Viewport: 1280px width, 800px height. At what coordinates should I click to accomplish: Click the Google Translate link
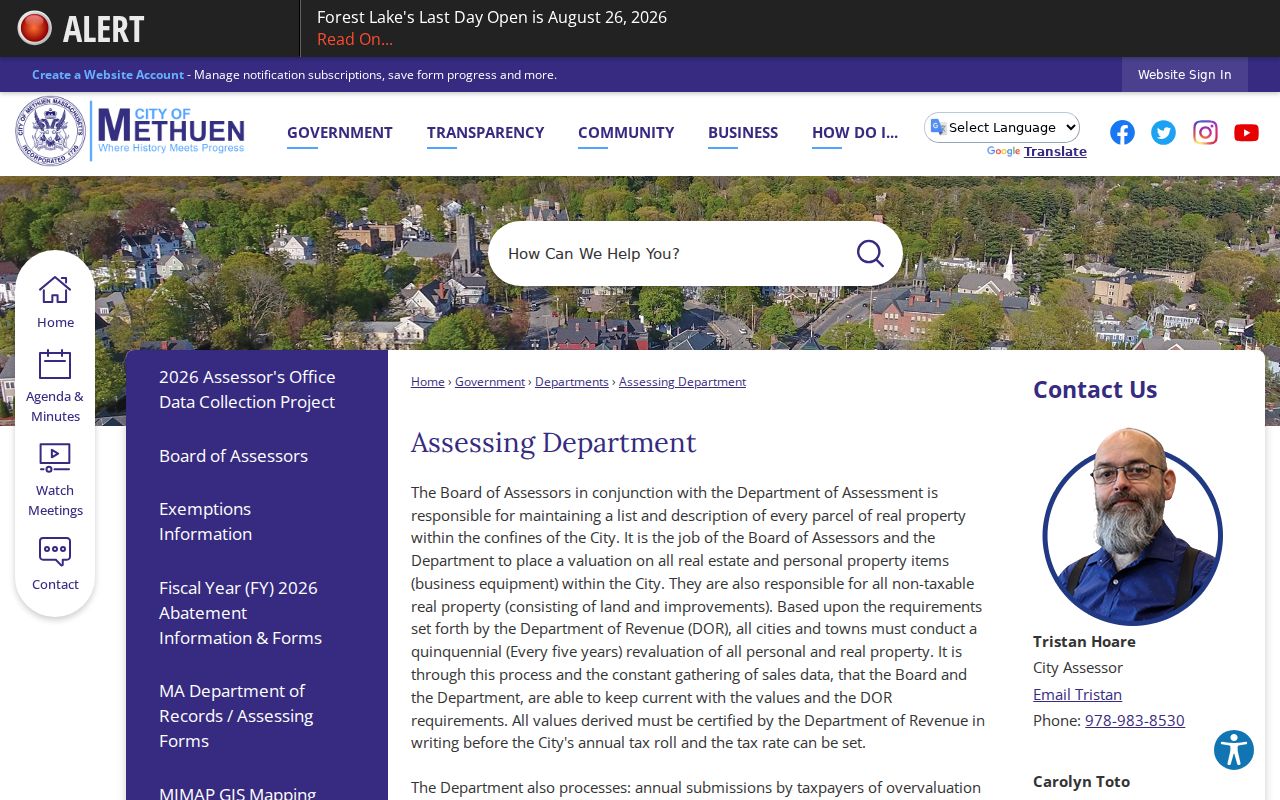click(x=1055, y=151)
